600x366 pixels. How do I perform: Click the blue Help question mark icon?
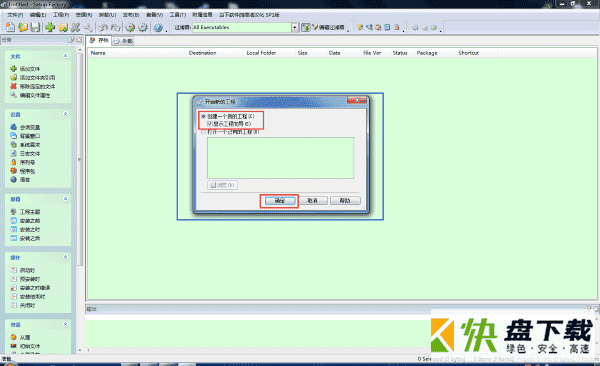pos(158,27)
